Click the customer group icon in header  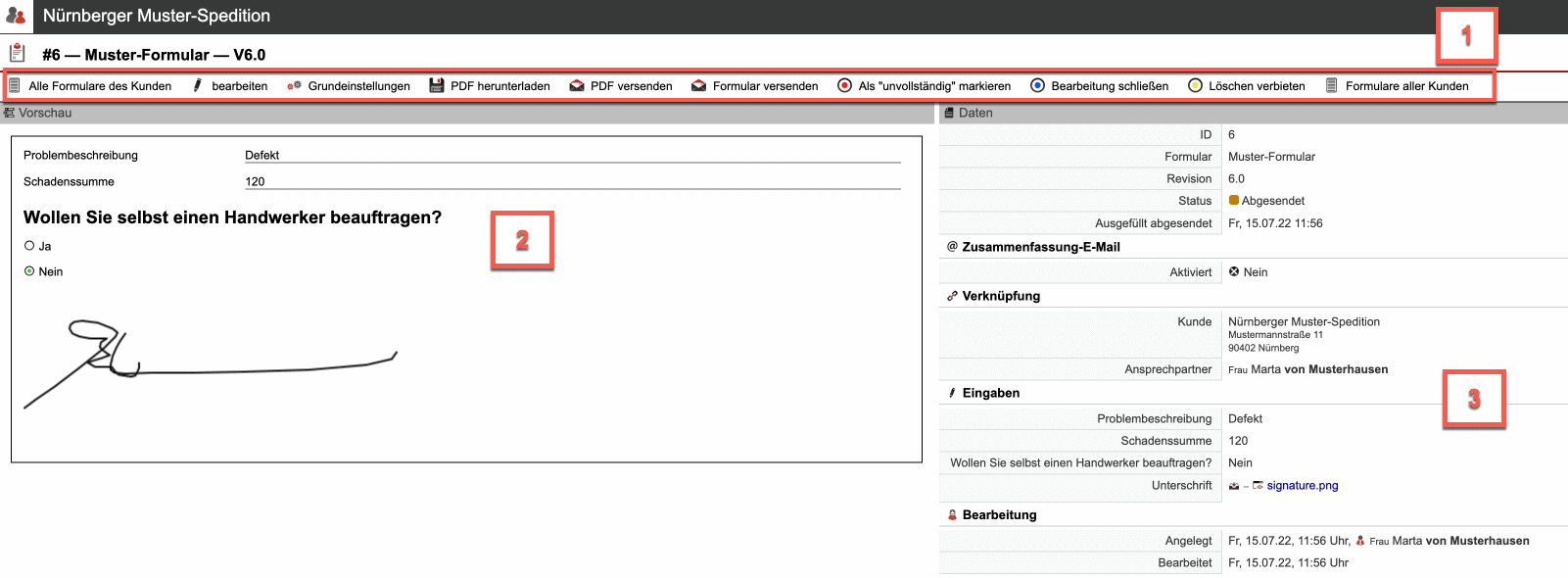pos(16,16)
